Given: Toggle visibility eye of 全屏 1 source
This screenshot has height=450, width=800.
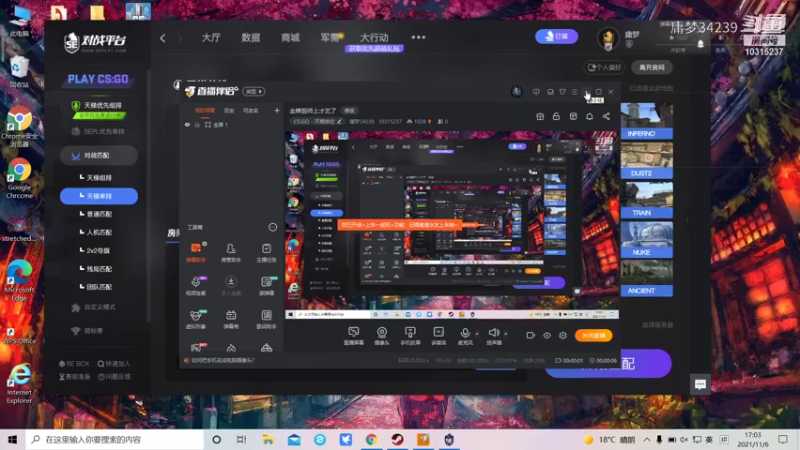Looking at the screenshot, I should tap(187, 124).
